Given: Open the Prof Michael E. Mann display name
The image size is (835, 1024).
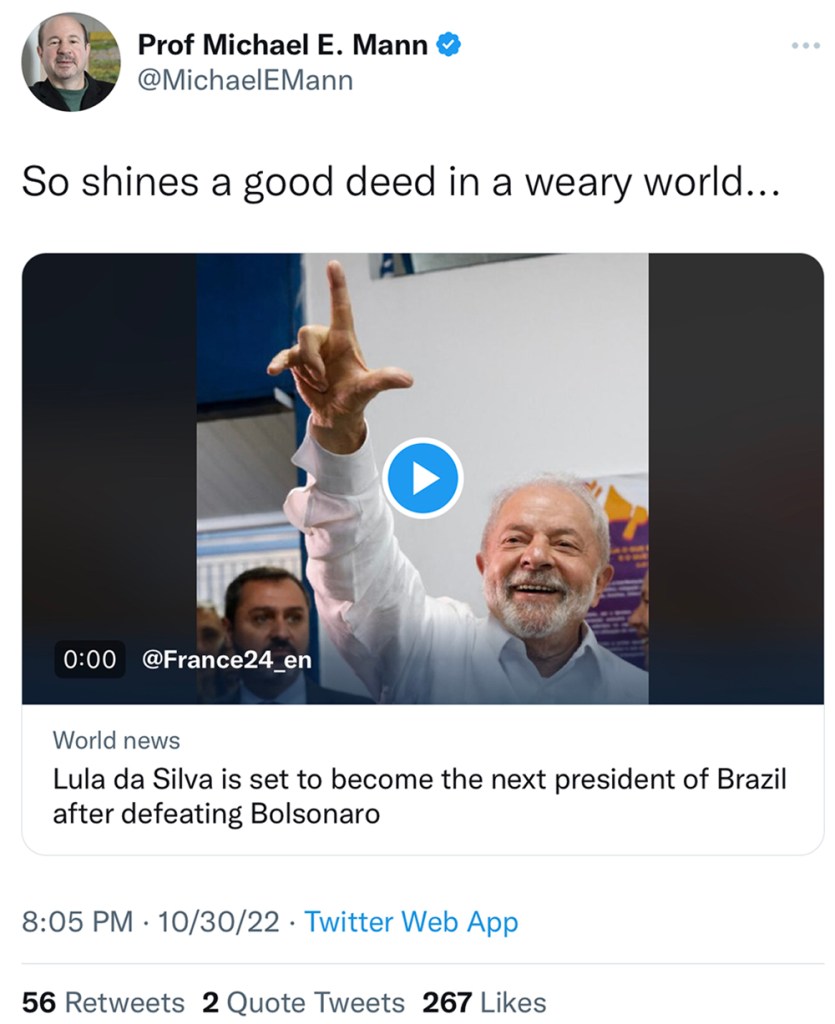Looking at the screenshot, I should (282, 44).
